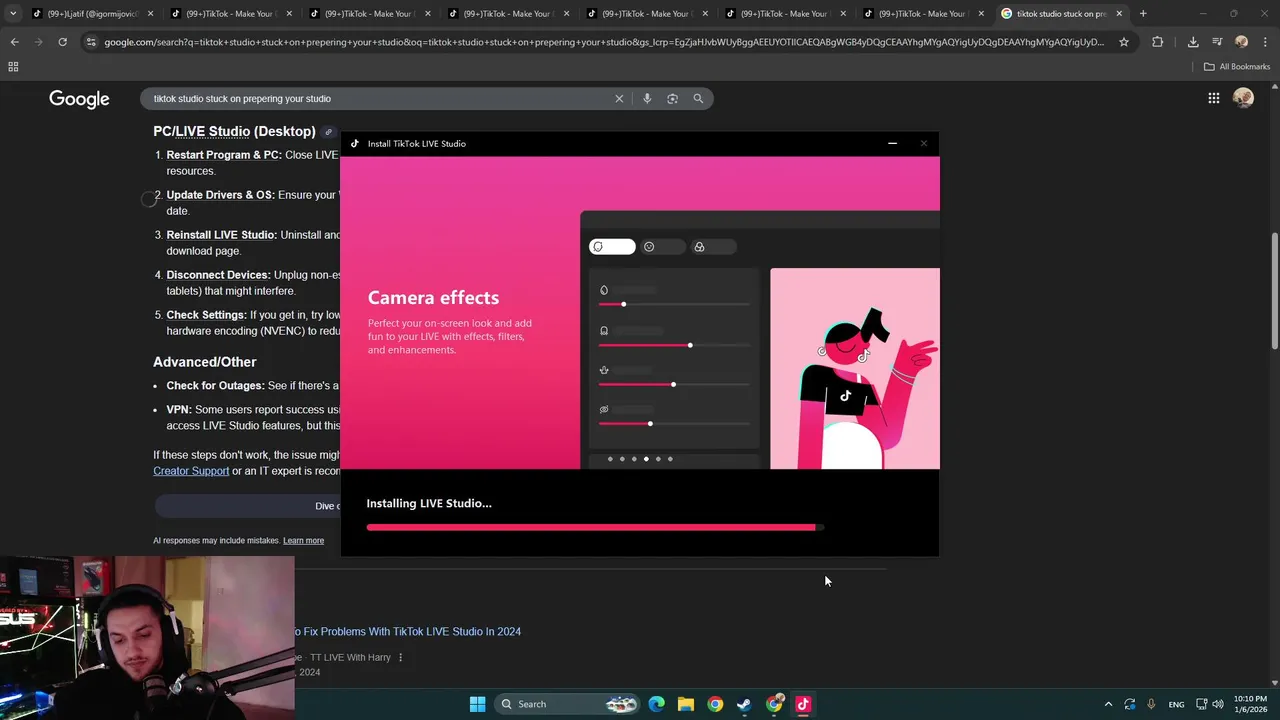The image size is (1280, 720).
Task: Open the All Bookmarks folder
Action: [x=1237, y=66]
